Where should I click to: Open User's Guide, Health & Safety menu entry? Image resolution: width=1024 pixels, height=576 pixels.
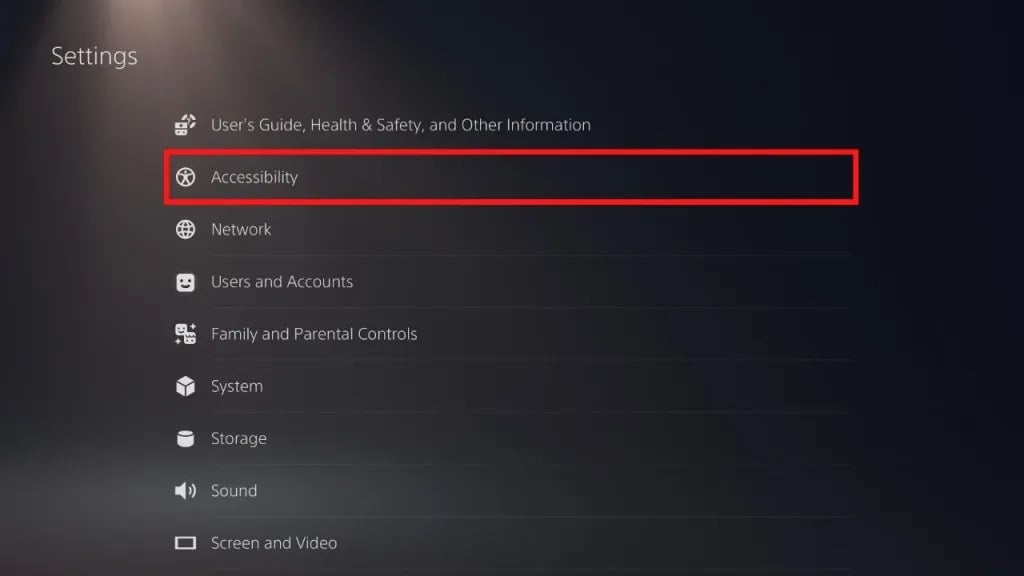tap(400, 125)
